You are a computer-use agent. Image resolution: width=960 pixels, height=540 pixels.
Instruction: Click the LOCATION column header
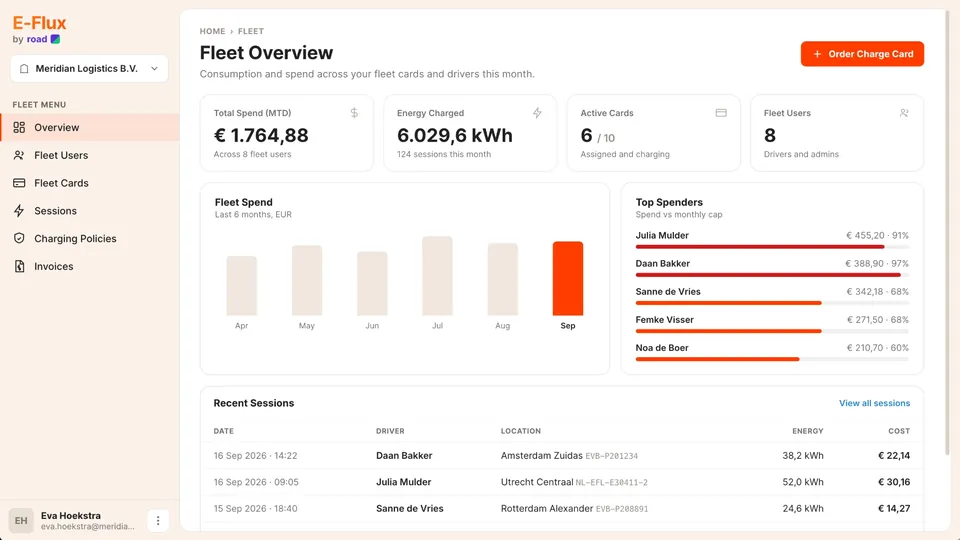coord(521,431)
